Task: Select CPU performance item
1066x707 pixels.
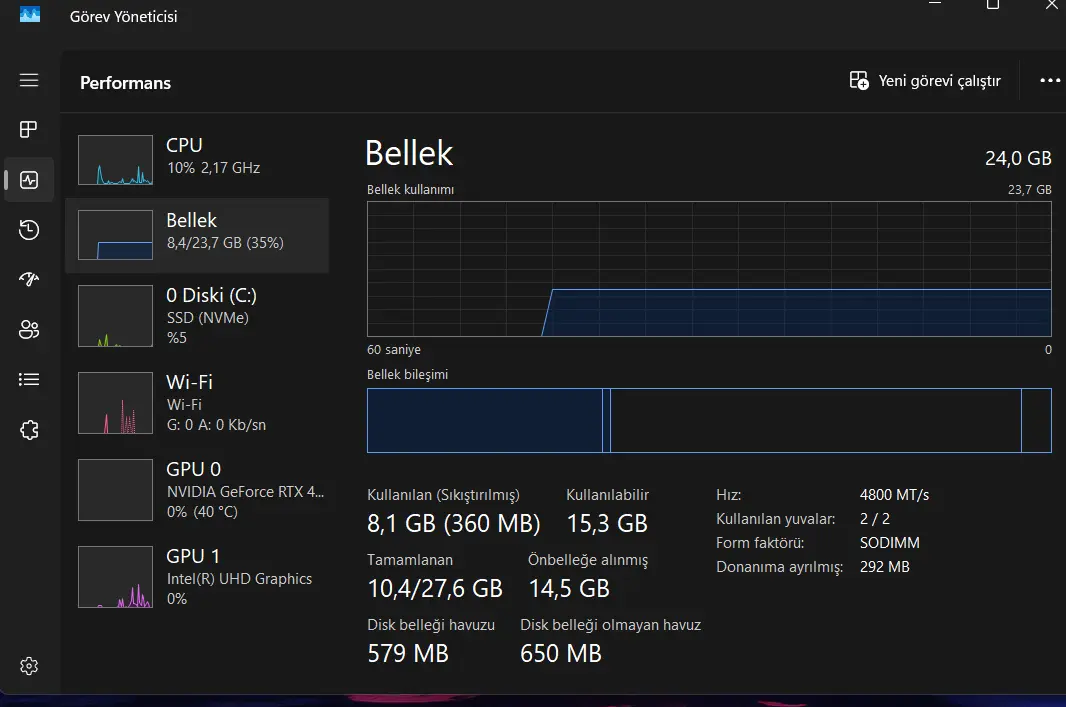Action: pyautogui.click(x=197, y=160)
